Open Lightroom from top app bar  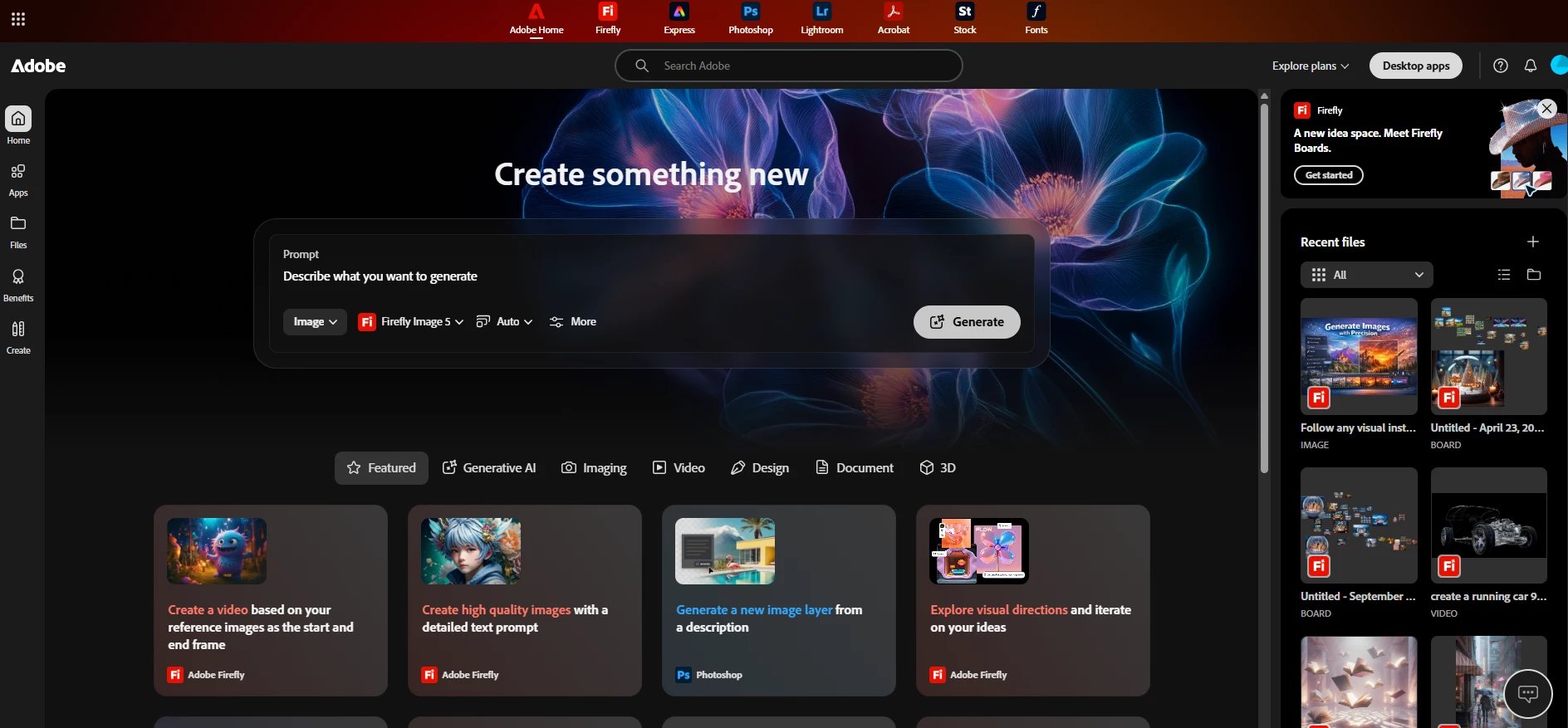(x=822, y=20)
